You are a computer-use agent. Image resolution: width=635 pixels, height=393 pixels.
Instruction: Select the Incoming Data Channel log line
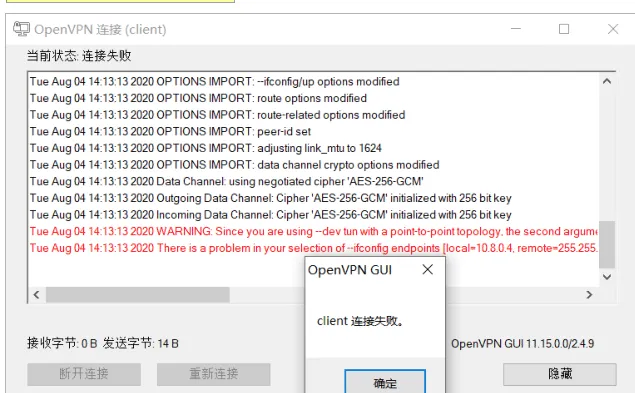point(271,215)
